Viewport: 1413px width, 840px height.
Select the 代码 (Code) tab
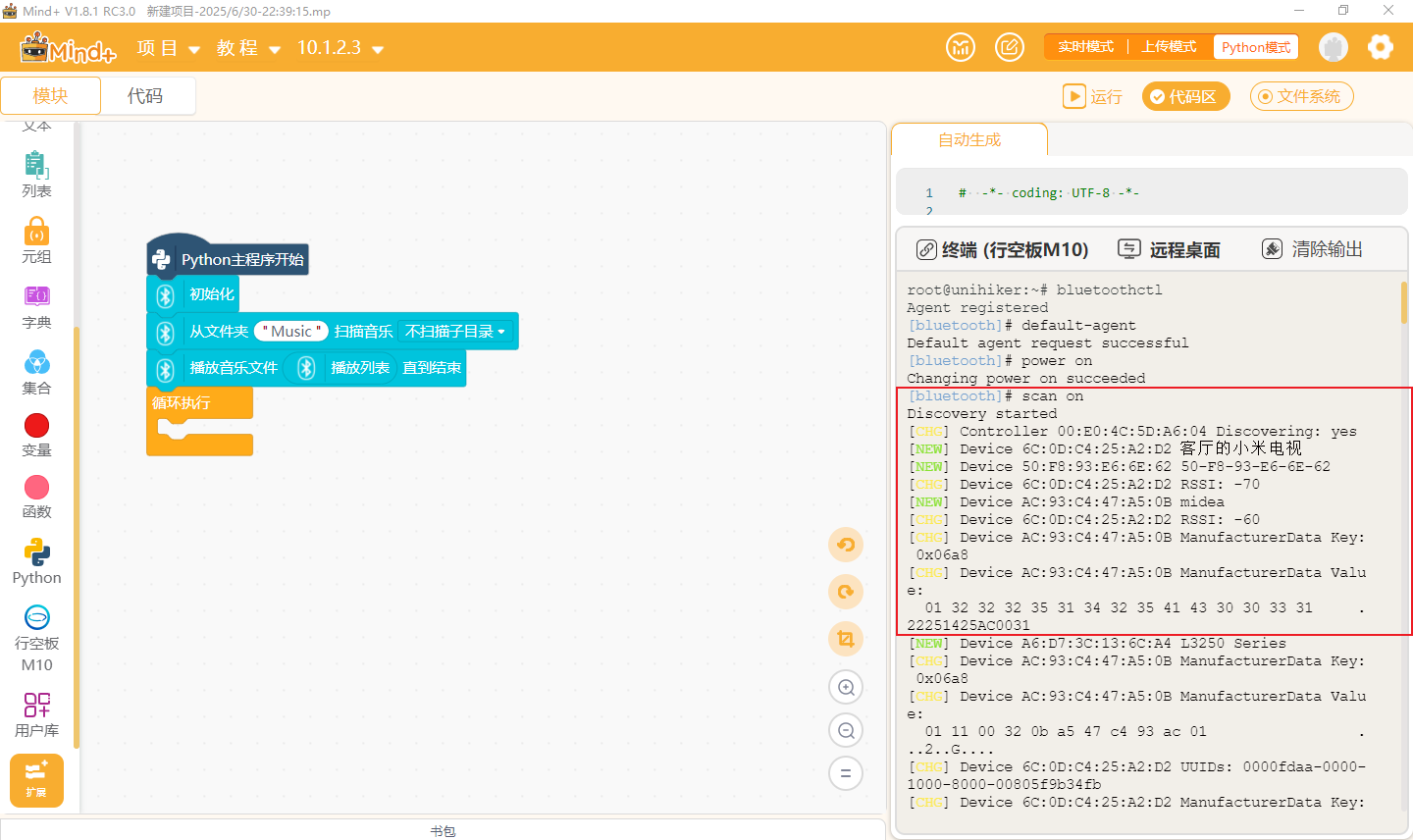145,96
